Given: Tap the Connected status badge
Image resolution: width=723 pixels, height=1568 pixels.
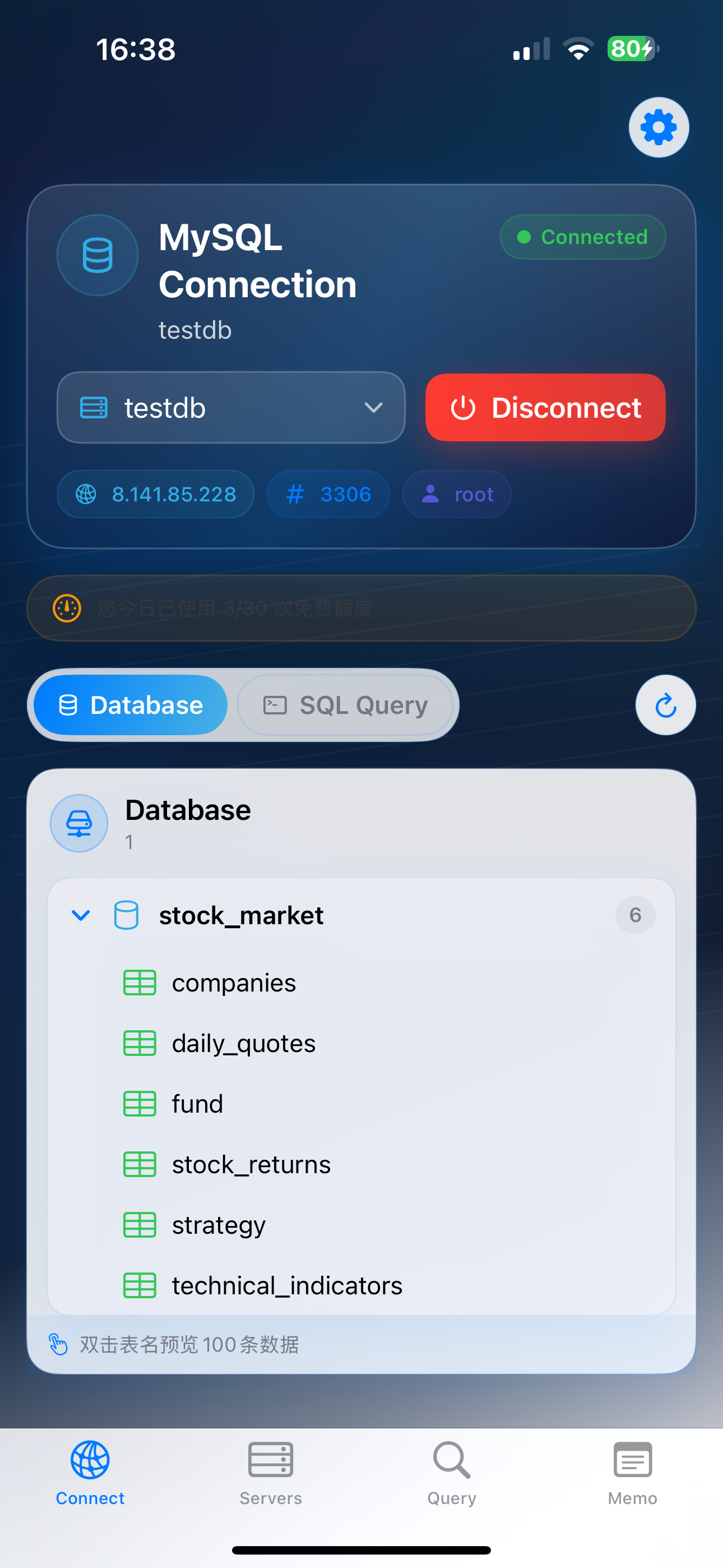Looking at the screenshot, I should 583,237.
